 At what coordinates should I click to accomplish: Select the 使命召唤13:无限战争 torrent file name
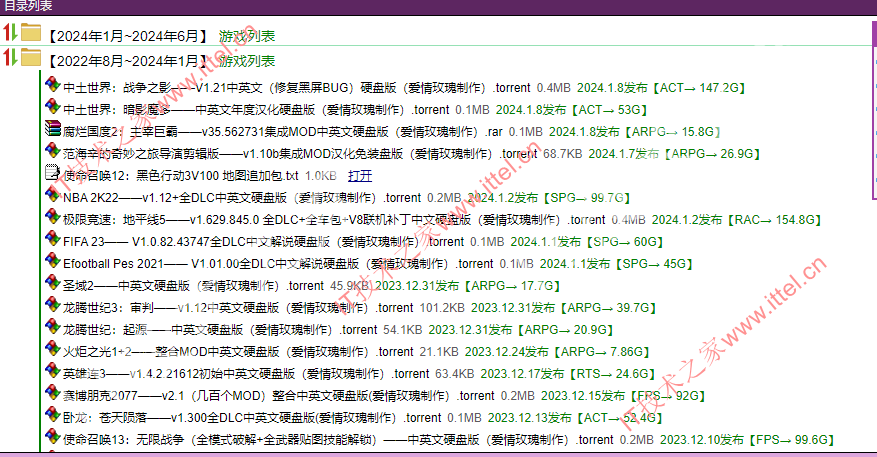point(338,440)
